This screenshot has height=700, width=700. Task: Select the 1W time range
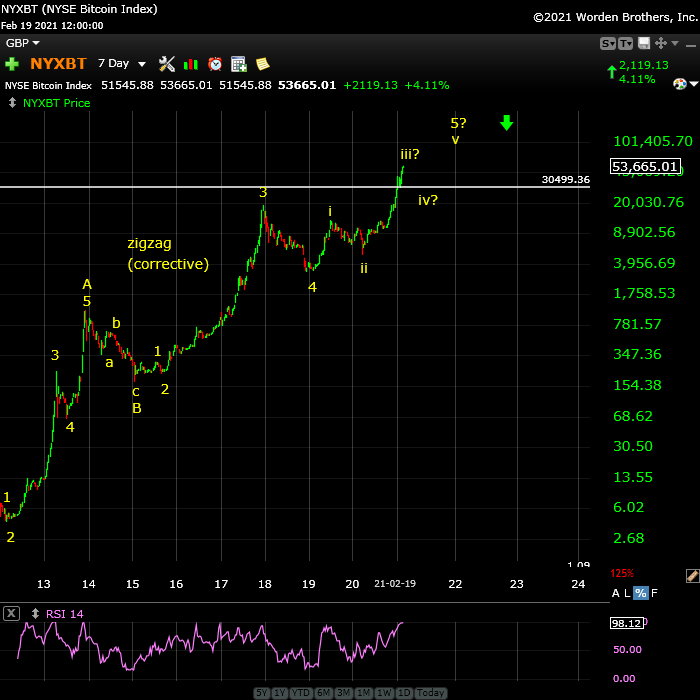(384, 692)
